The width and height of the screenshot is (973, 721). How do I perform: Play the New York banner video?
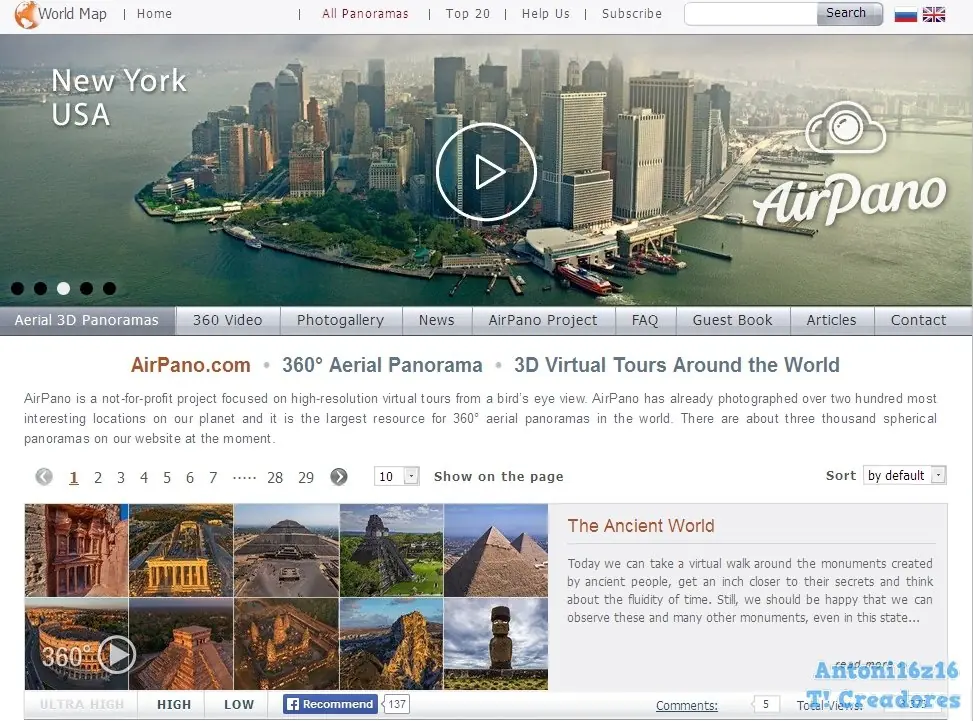(x=486, y=172)
